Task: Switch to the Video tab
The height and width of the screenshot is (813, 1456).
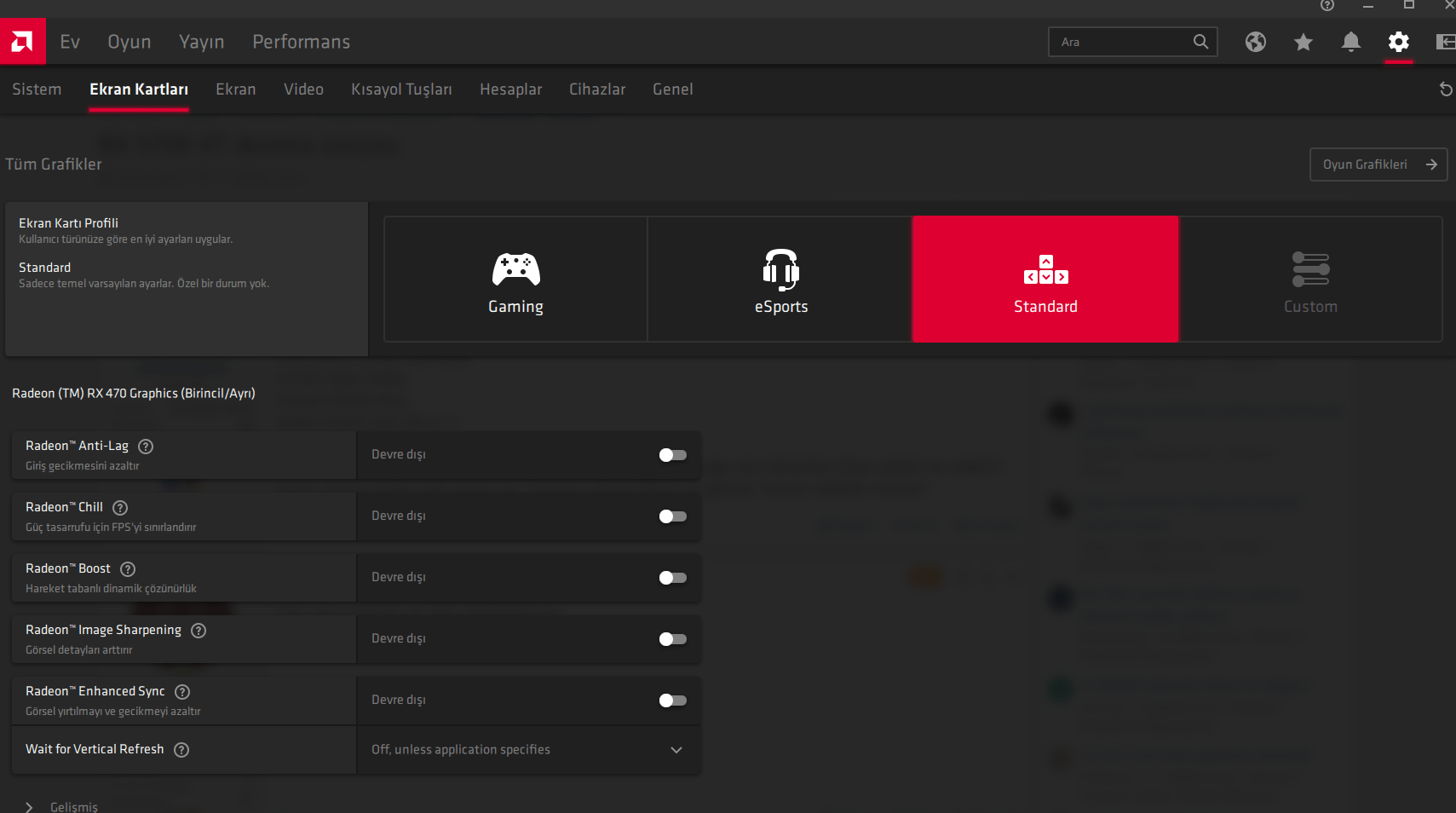Action: pyautogui.click(x=303, y=89)
